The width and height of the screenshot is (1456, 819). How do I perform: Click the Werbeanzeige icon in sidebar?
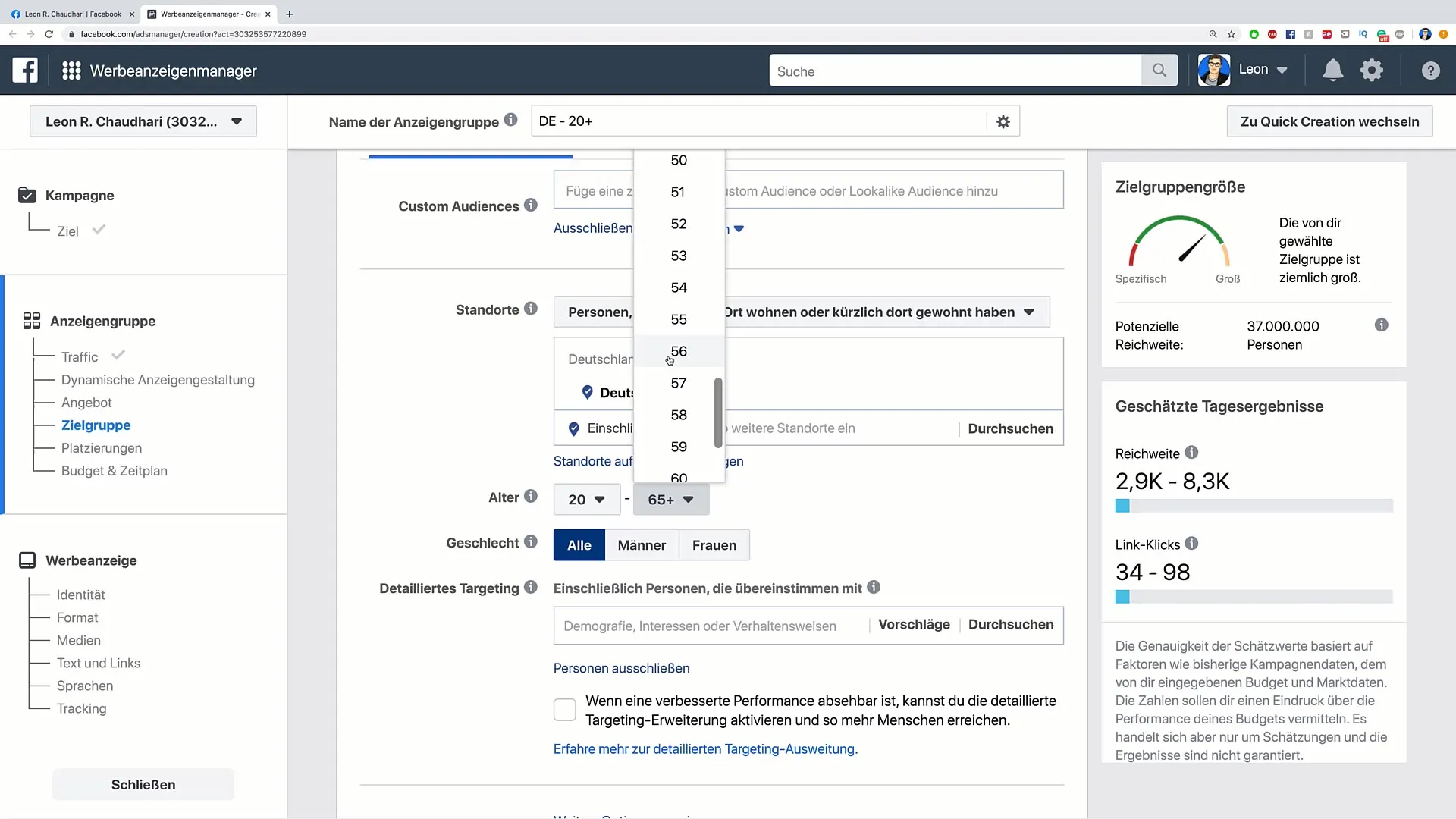pyautogui.click(x=27, y=560)
